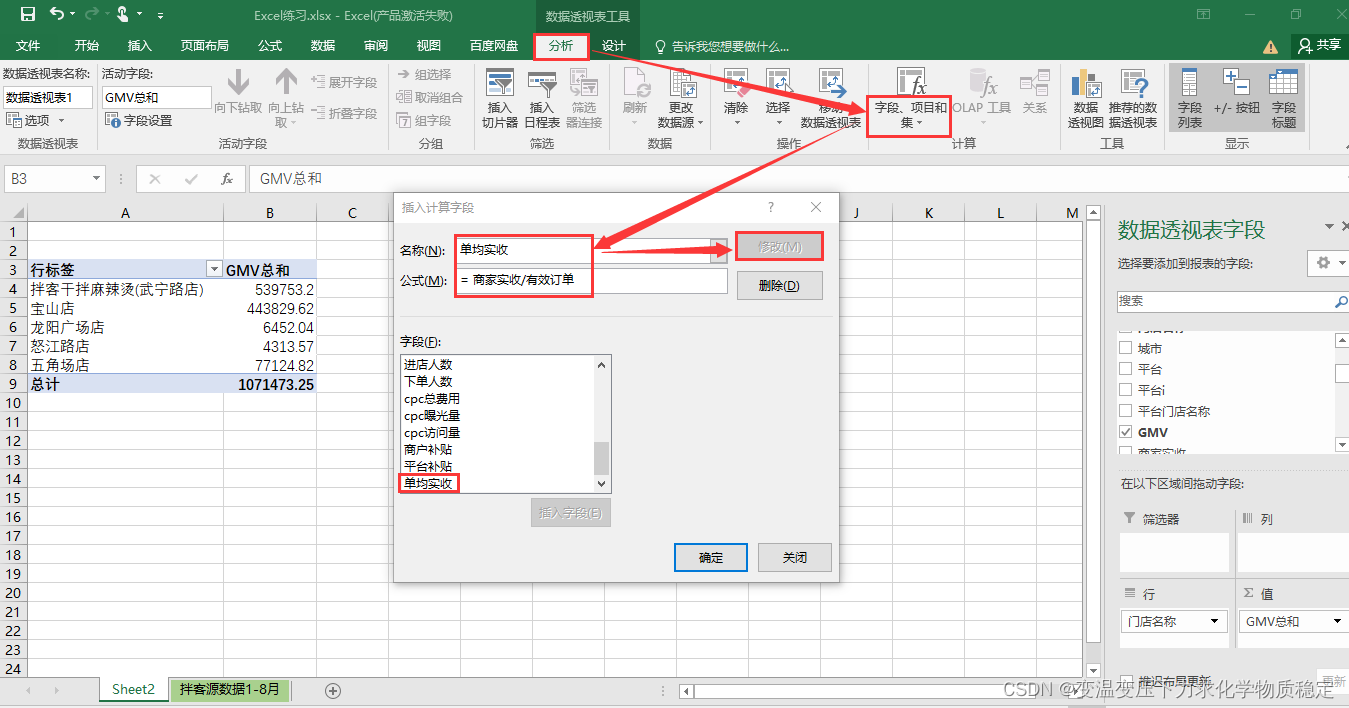The height and width of the screenshot is (708, 1349).
Task: Switch to 公式 ribbon tab
Action: [x=270, y=46]
